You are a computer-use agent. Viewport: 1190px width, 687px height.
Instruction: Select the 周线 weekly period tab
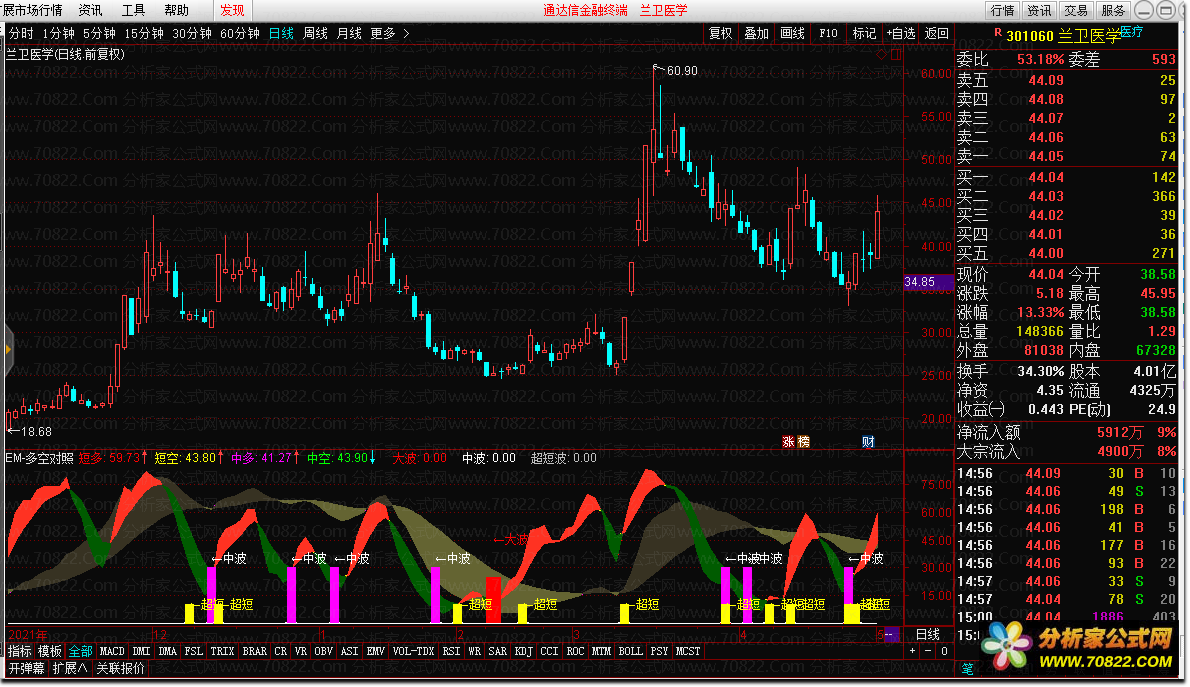316,33
